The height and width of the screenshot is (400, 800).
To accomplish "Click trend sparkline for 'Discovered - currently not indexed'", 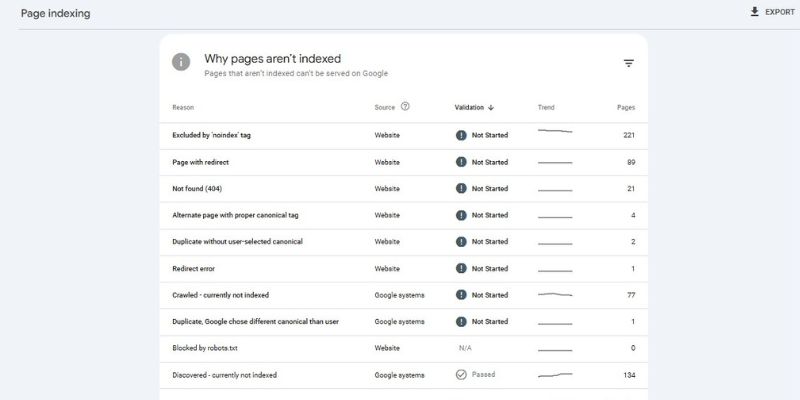I will click(555, 375).
